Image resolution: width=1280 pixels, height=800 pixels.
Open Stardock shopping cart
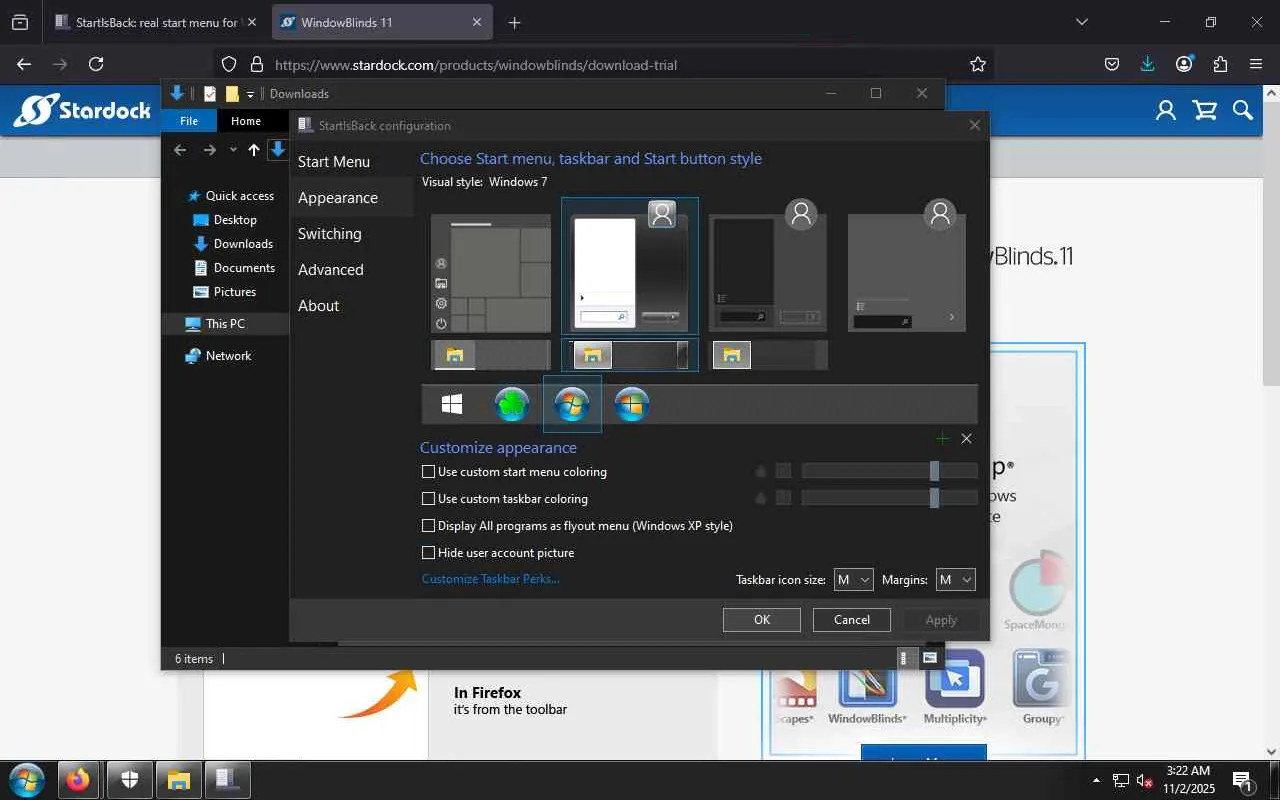coord(1205,110)
